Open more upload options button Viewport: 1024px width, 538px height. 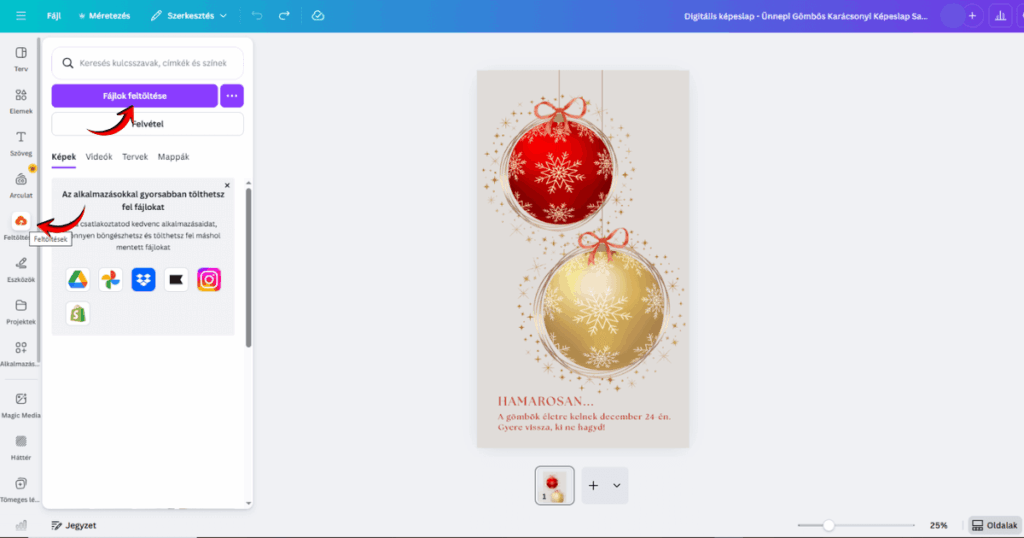click(x=232, y=96)
